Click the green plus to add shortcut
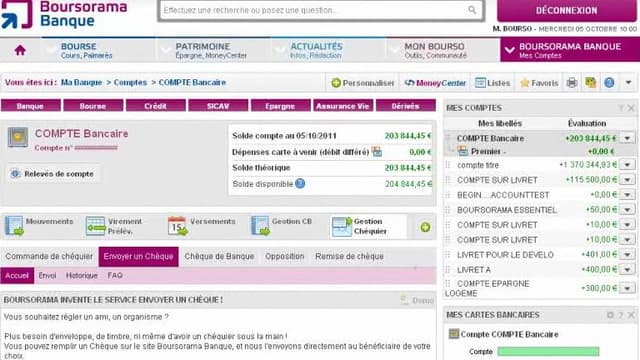640x360 pixels. pyautogui.click(x=425, y=227)
